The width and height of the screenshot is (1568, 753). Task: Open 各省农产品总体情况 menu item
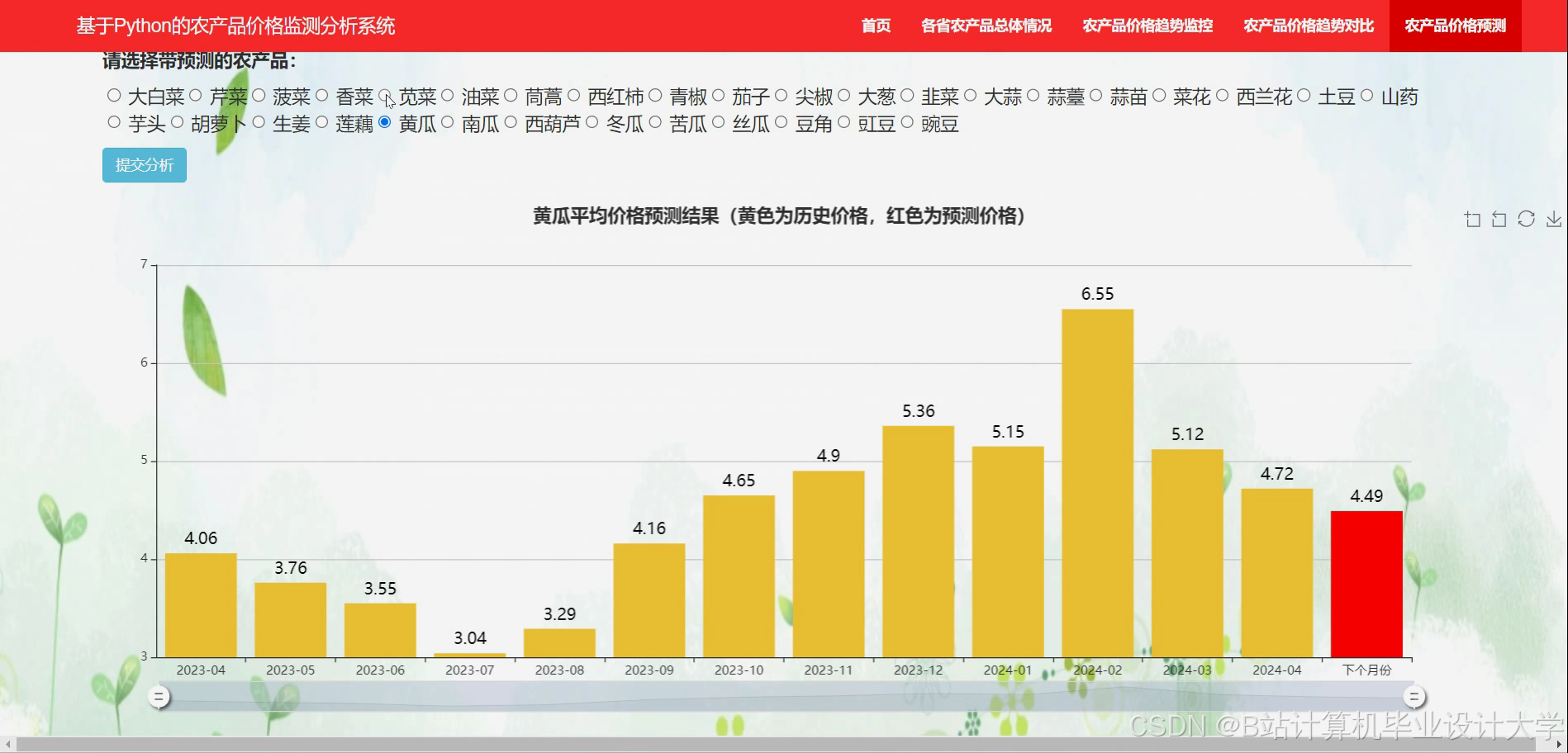click(986, 26)
